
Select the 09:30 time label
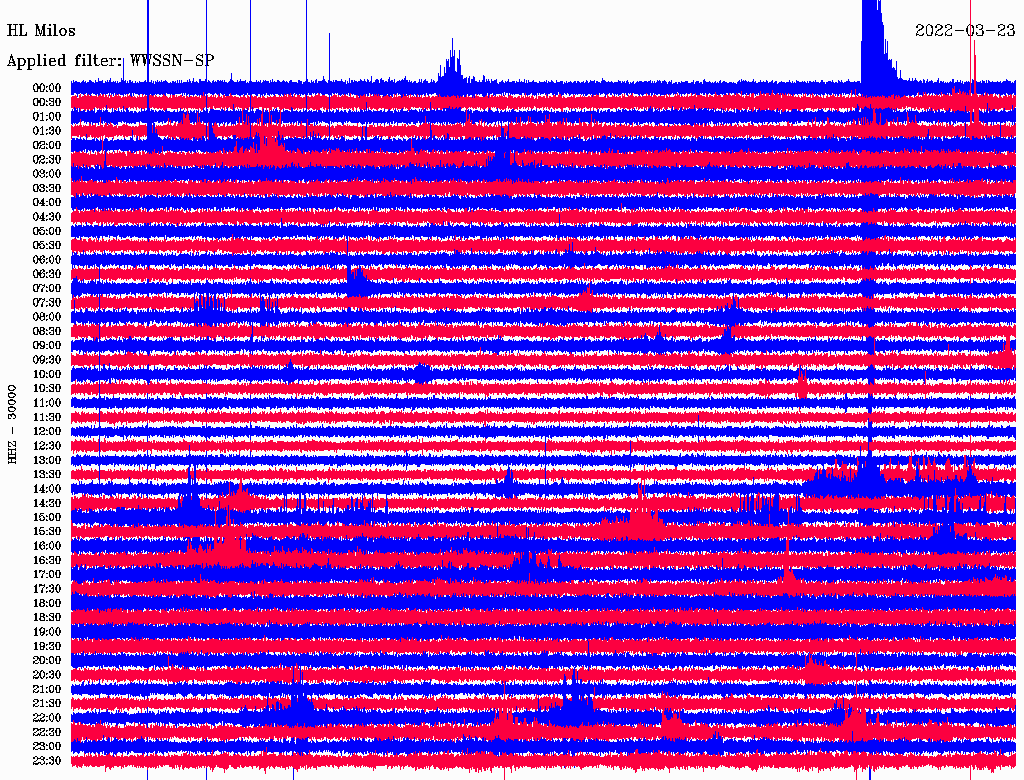click(47, 360)
